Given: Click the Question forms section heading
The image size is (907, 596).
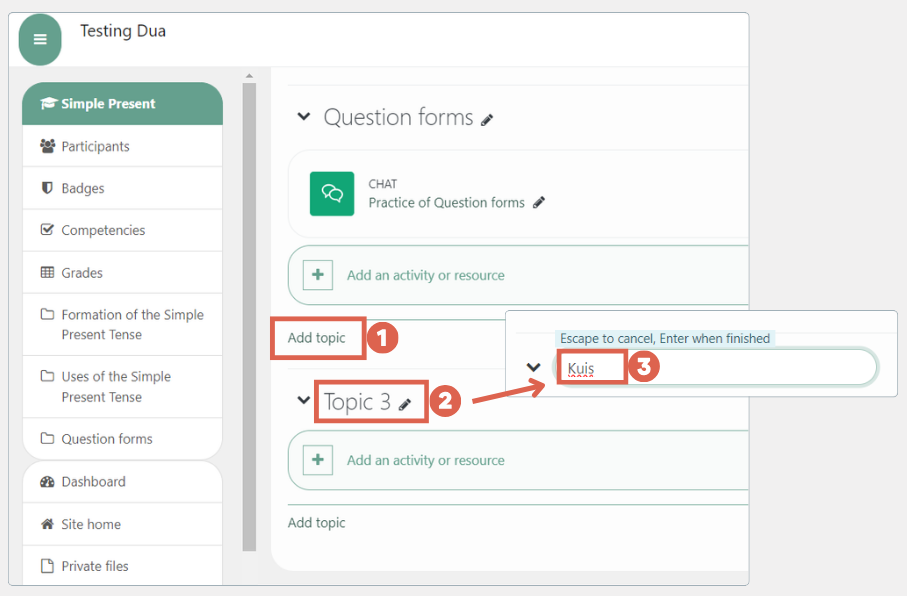Looking at the screenshot, I should coord(398,117).
